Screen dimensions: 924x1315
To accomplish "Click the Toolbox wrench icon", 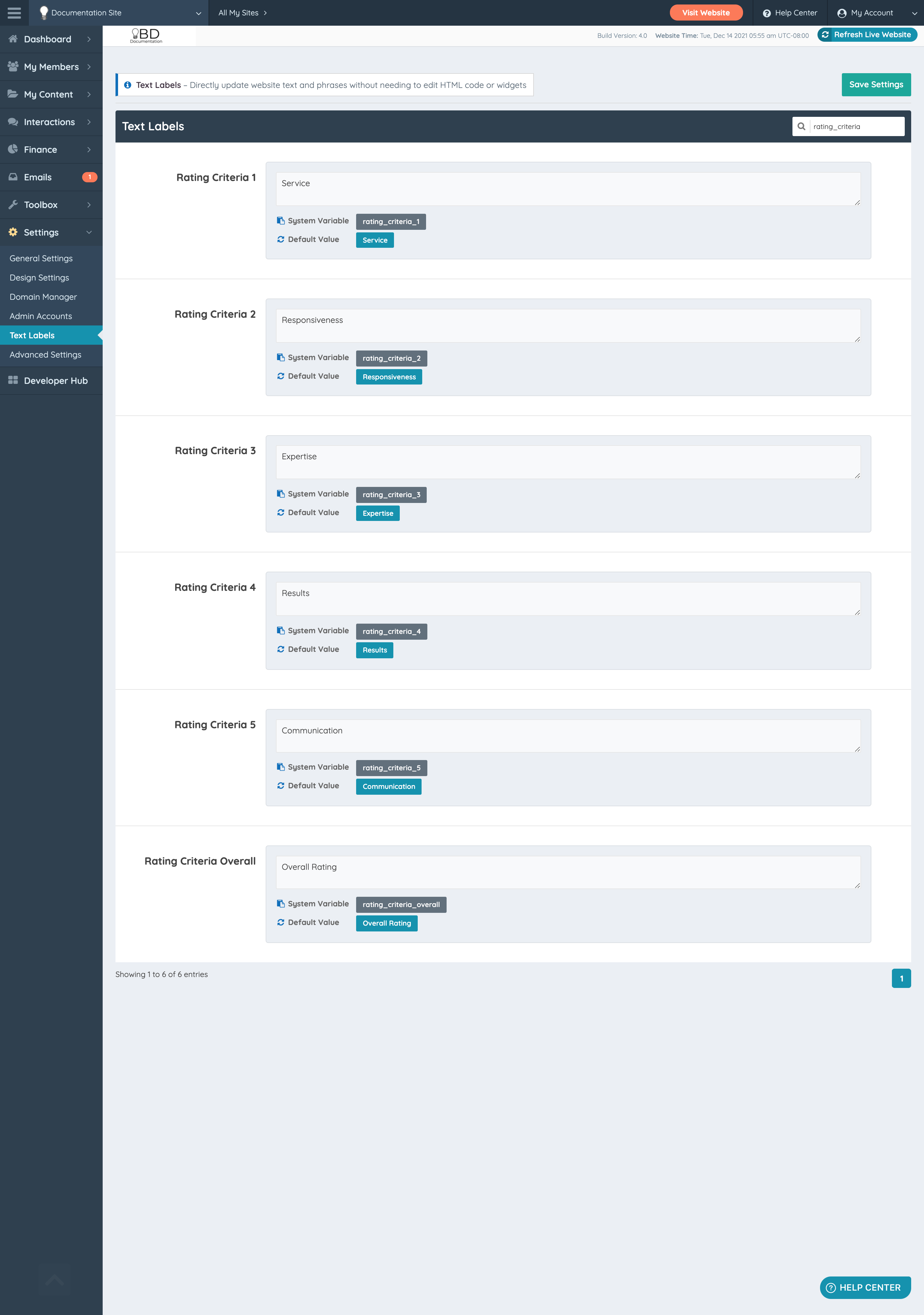I will [13, 204].
